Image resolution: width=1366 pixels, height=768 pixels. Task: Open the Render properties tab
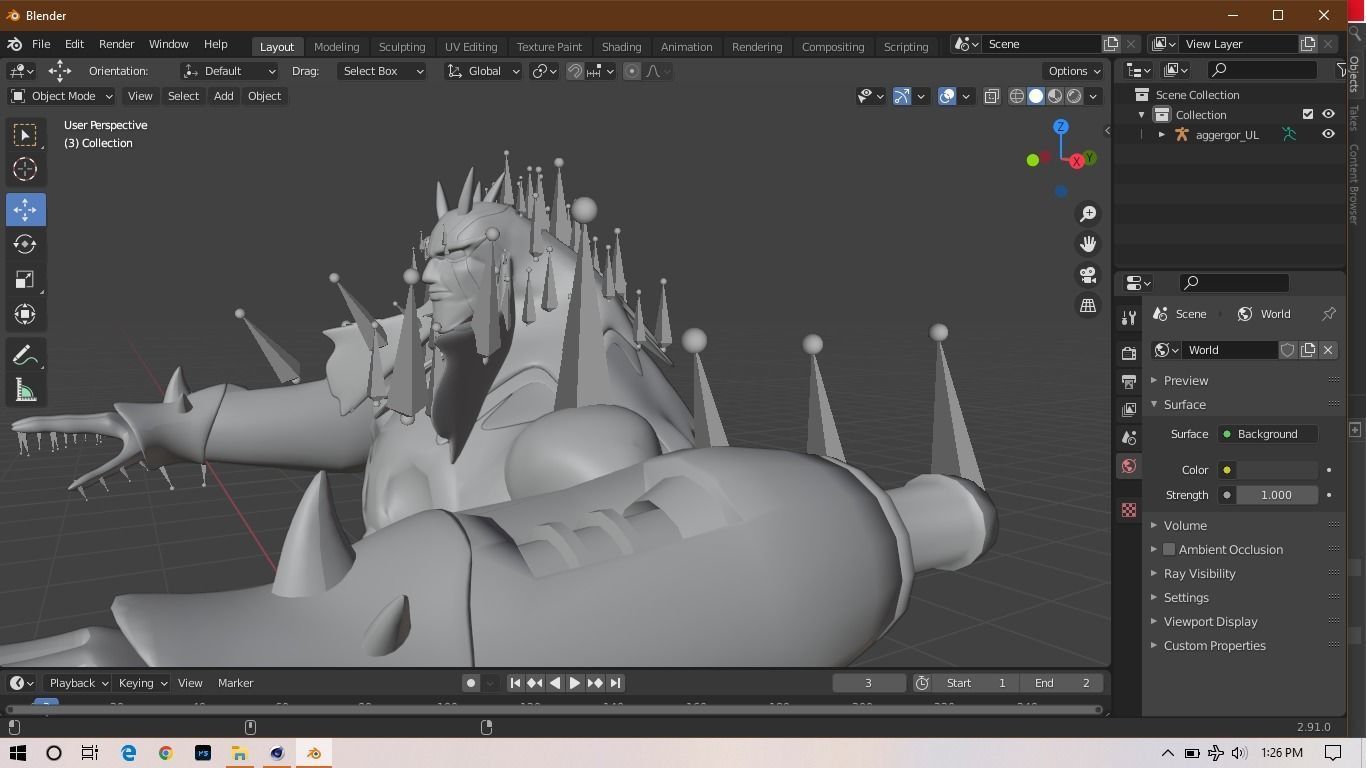click(x=1129, y=353)
